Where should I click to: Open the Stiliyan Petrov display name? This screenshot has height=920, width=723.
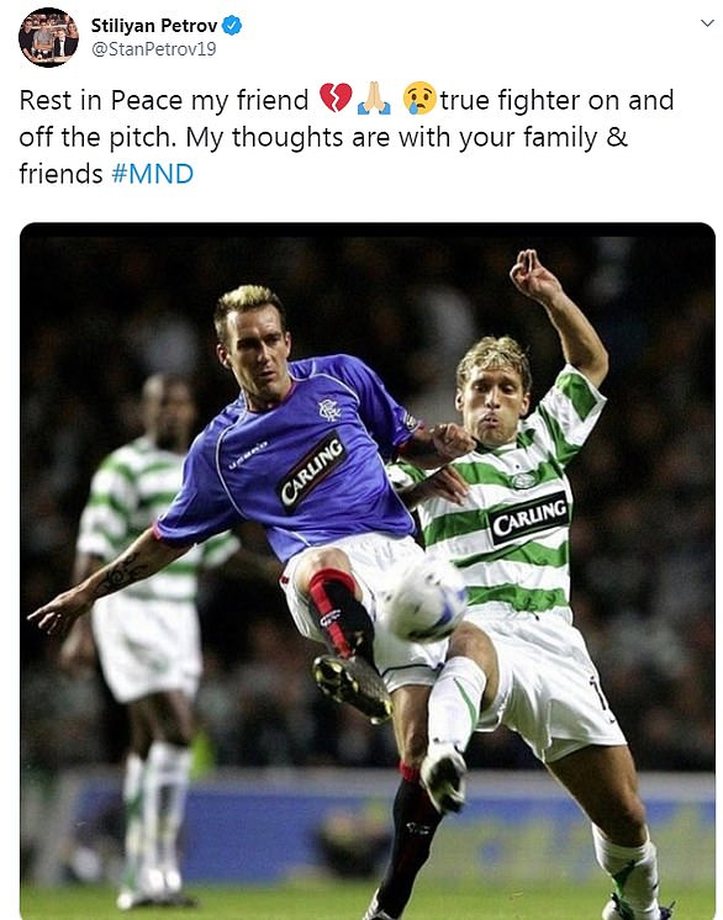point(154,26)
